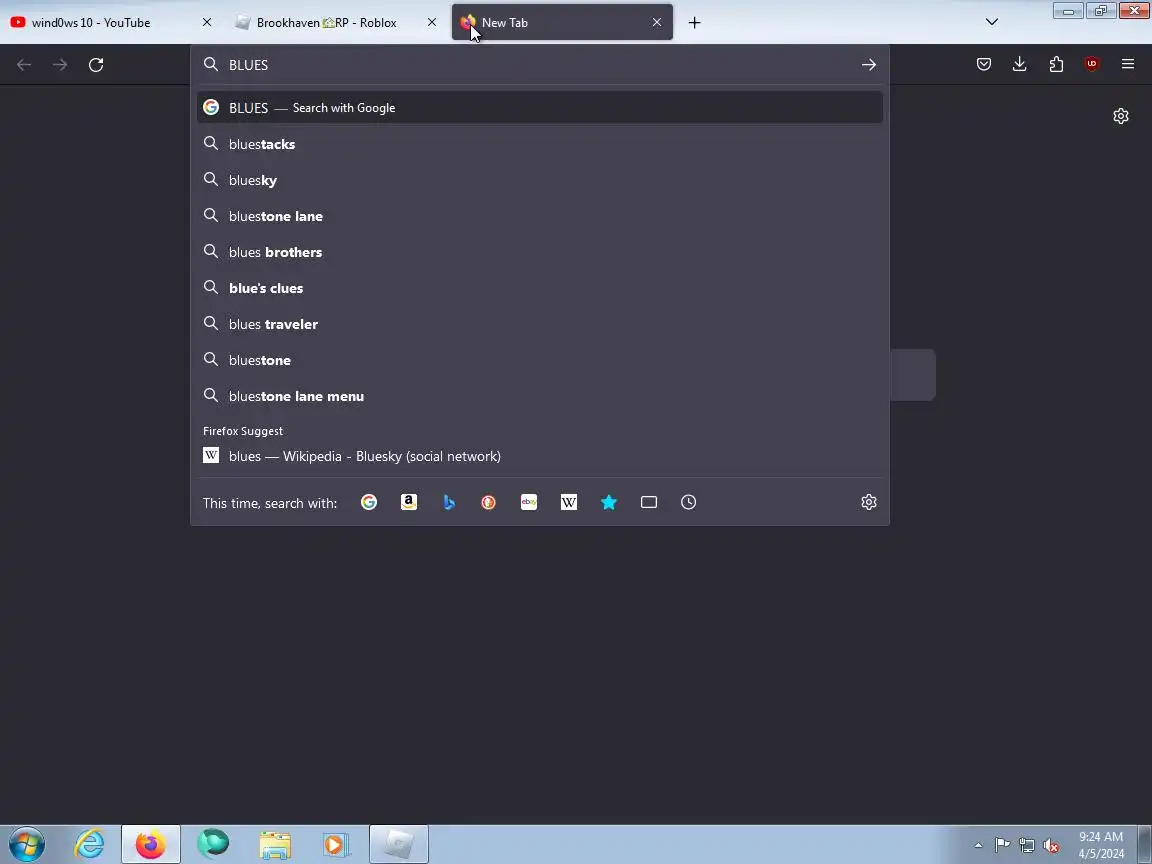The image size is (1152, 864).
Task: Select the New Tab tab
Action: [562, 23]
